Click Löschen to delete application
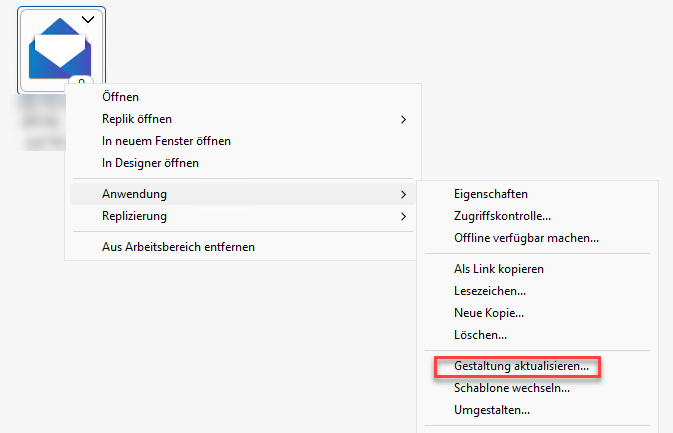This screenshot has width=673, height=433. point(480,335)
